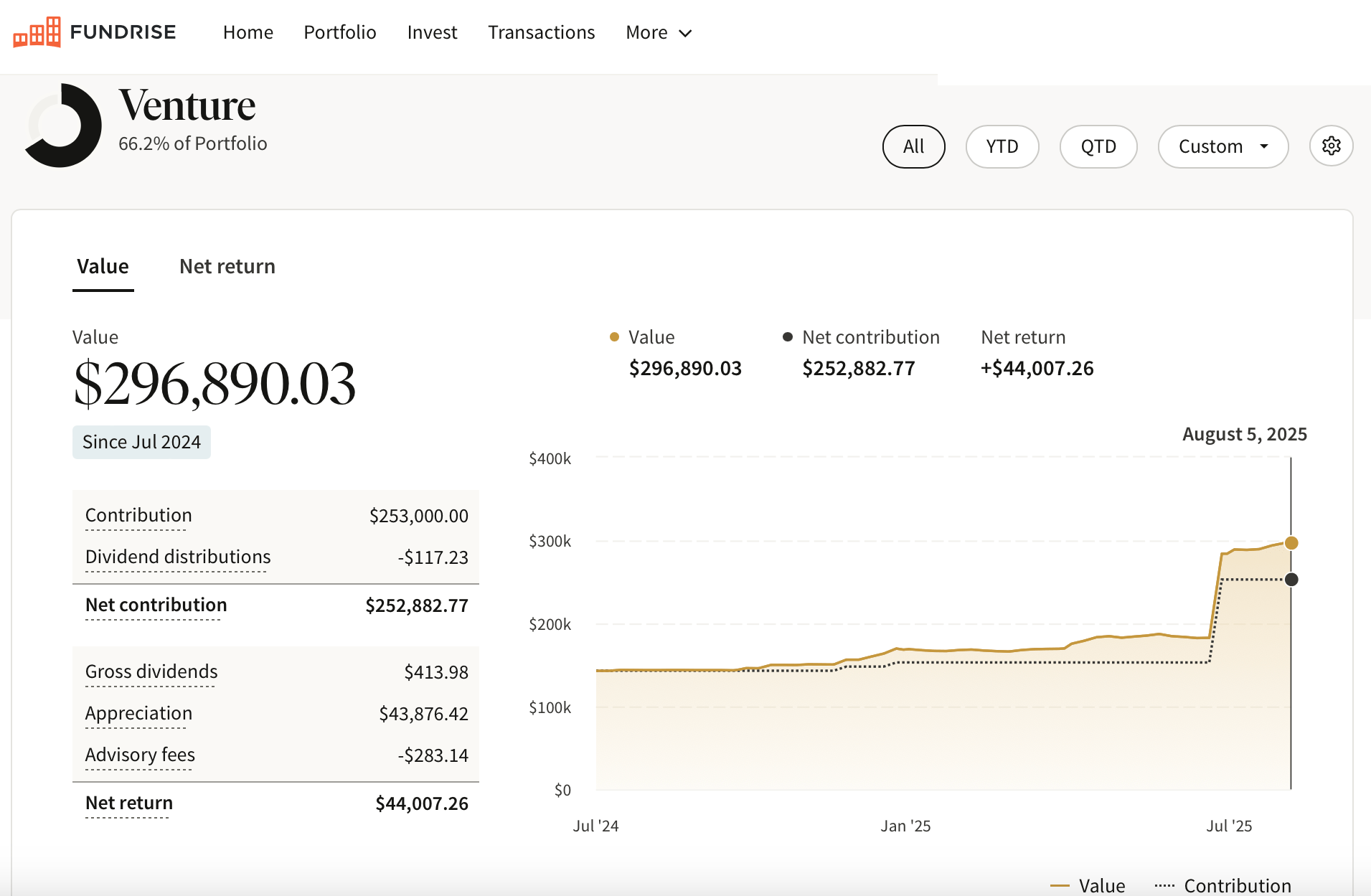The image size is (1371, 896).
Task: Click the Advisory fees underlined link
Action: coord(139,755)
